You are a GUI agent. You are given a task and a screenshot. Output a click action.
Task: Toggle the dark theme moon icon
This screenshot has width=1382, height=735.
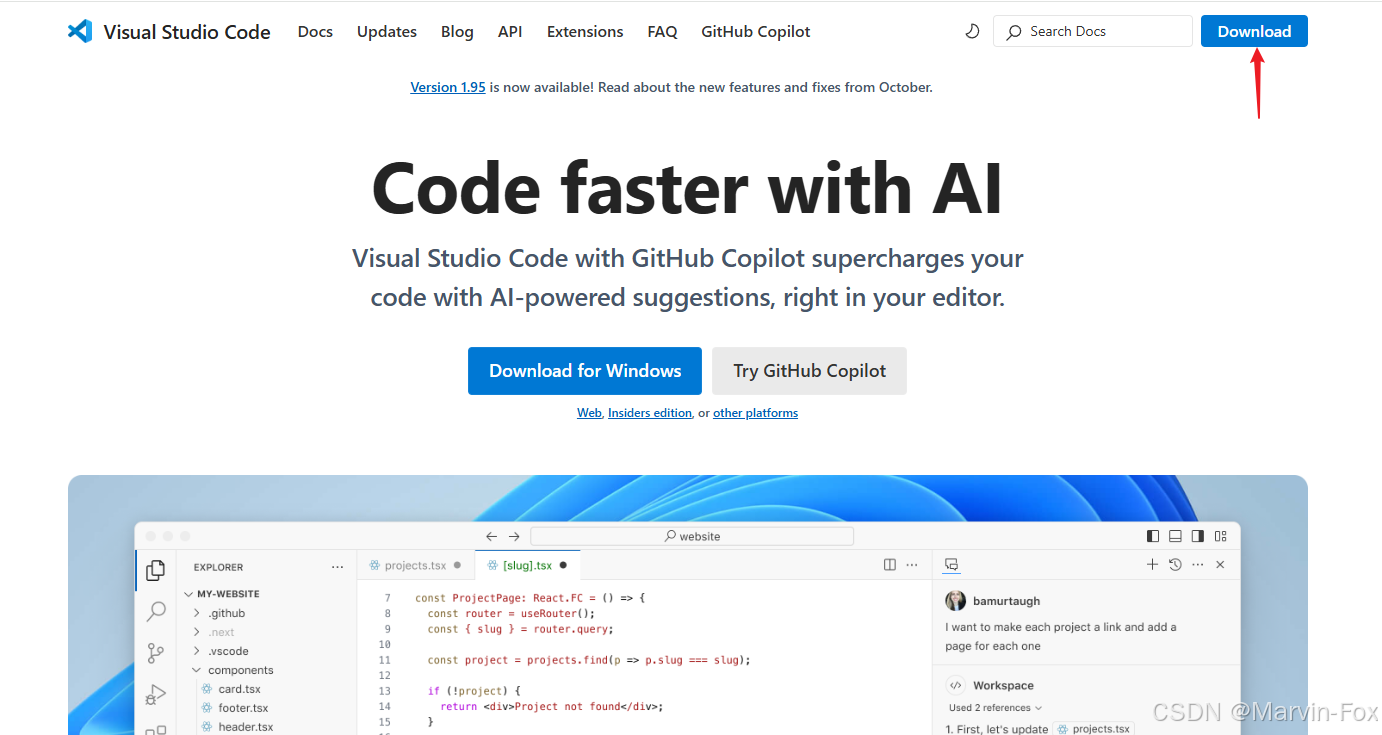coord(972,31)
